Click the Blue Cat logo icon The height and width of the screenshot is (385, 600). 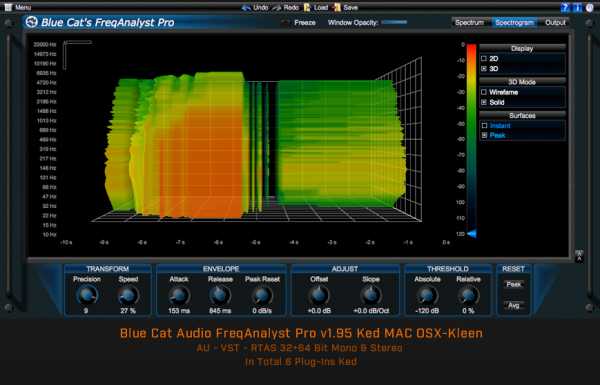(31, 22)
